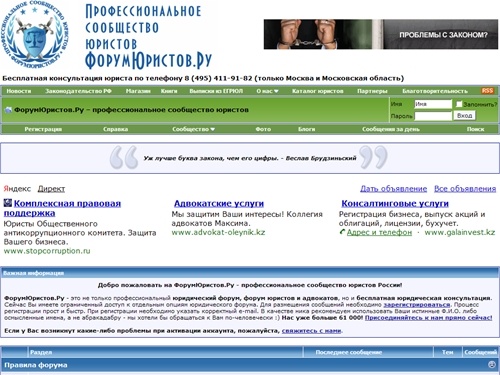Visit www.stopcorruption.ru link
This screenshot has height=375, width=500.
(x=47, y=251)
